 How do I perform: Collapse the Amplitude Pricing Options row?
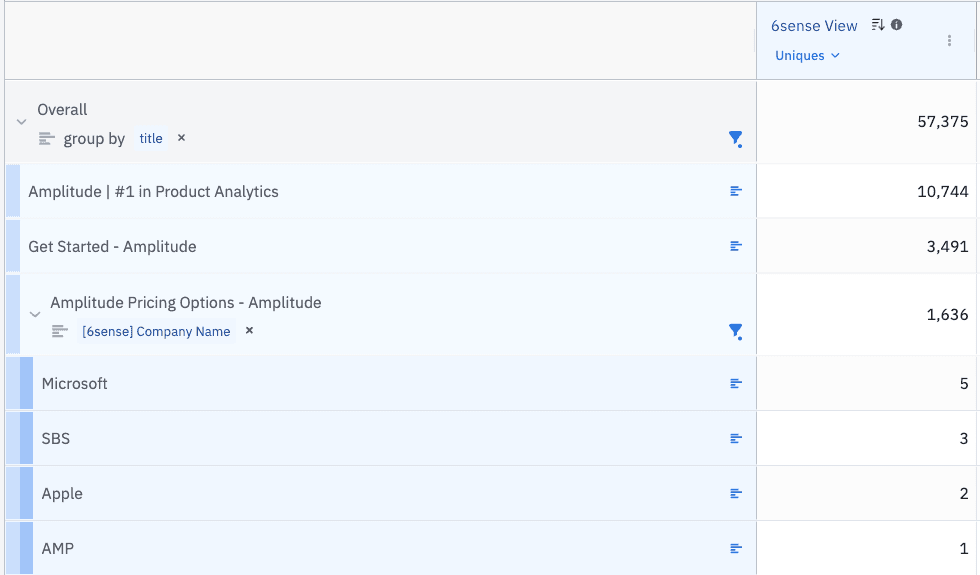click(35, 315)
